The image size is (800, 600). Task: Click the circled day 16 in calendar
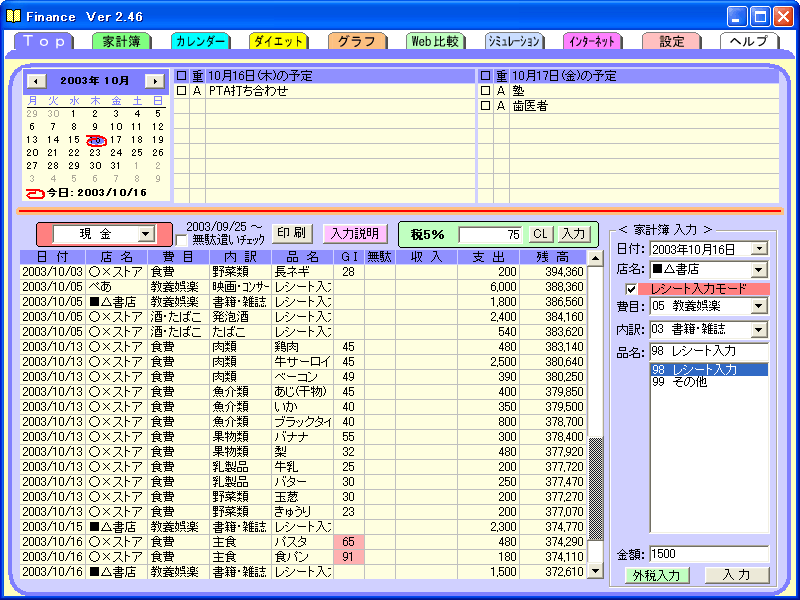pyautogui.click(x=96, y=140)
